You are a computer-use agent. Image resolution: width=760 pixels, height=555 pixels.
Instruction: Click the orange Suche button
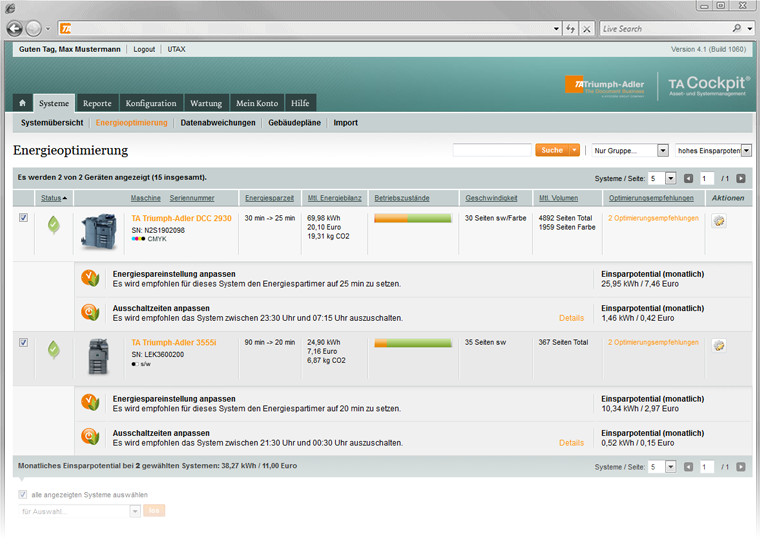pos(552,150)
